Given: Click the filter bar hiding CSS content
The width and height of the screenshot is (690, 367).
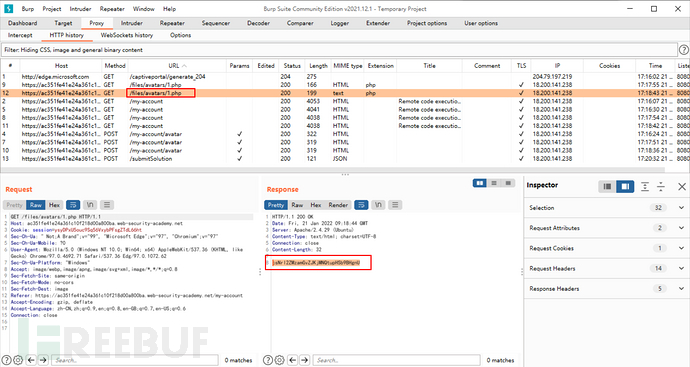Looking at the screenshot, I should click(x=338, y=50).
